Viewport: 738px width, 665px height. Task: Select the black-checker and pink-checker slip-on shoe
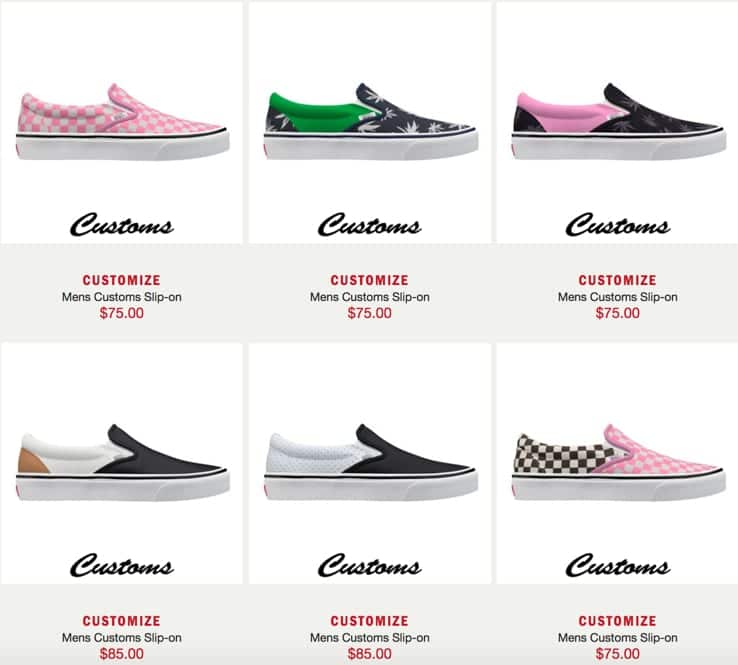pos(618,462)
